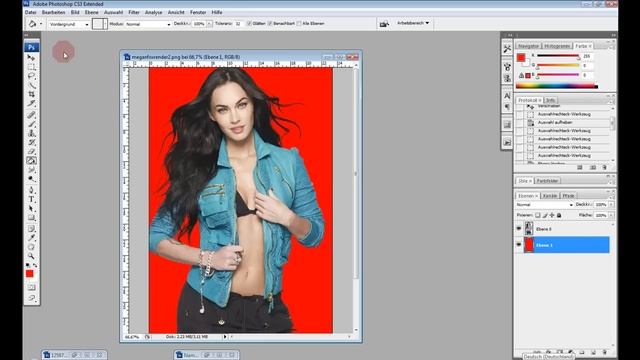640x360 pixels.
Task: Open the Filter menu
Action: point(134,13)
